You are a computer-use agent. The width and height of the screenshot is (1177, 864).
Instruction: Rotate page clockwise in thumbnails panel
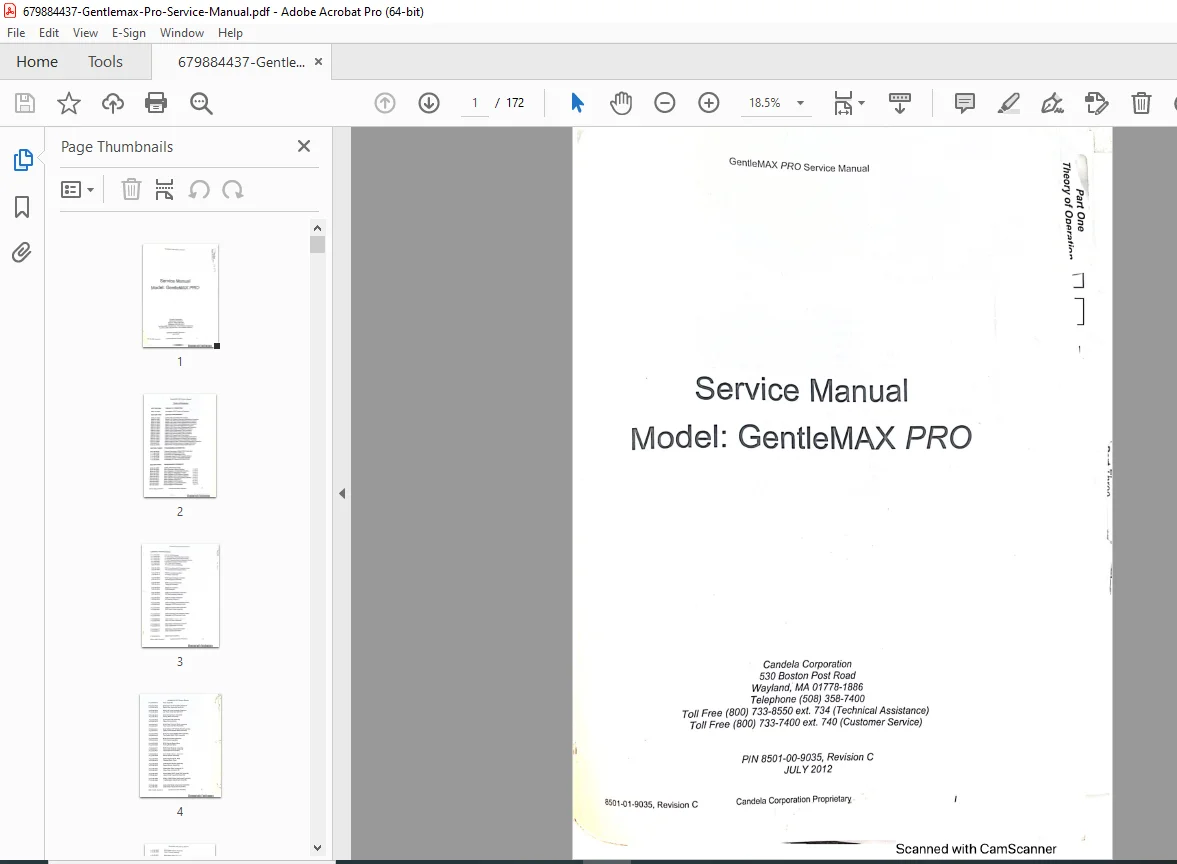[233, 190]
